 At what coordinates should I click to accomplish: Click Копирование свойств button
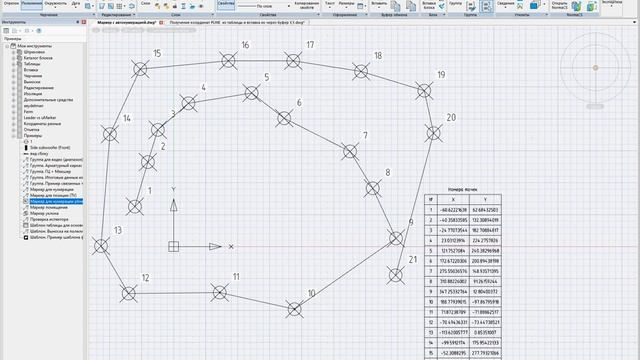307,5
